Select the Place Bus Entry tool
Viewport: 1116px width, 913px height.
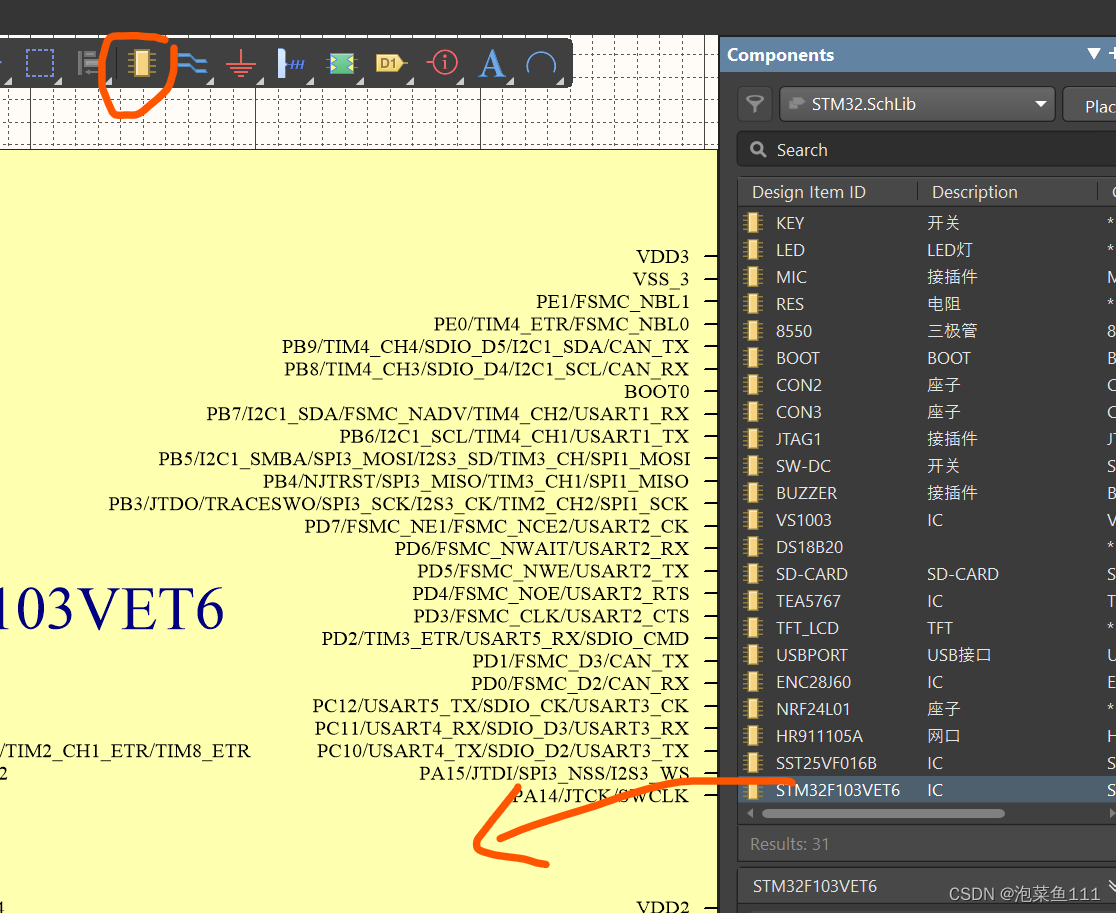[x=290, y=63]
